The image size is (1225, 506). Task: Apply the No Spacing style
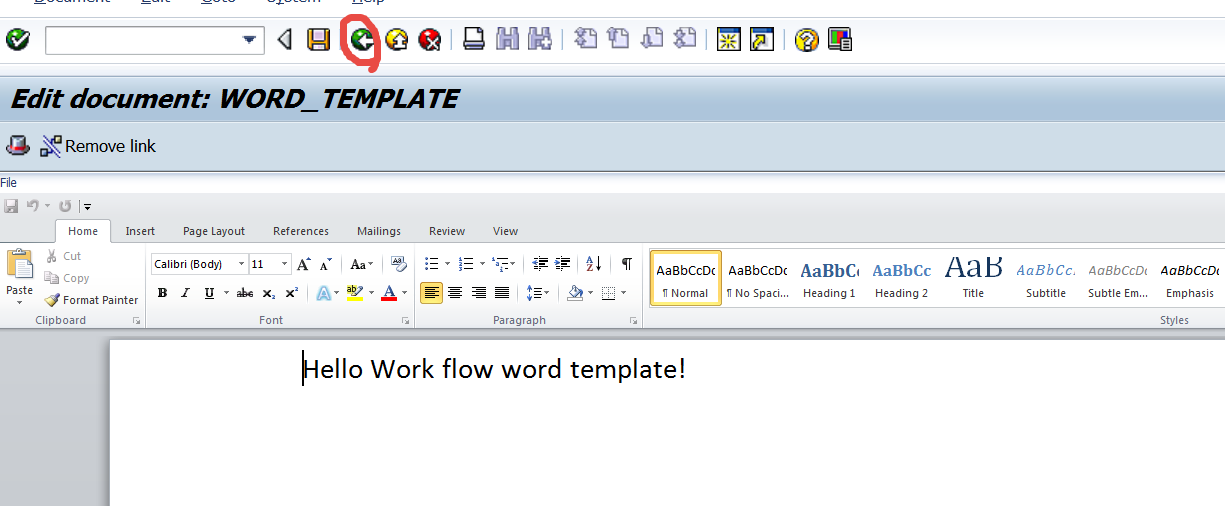point(757,278)
